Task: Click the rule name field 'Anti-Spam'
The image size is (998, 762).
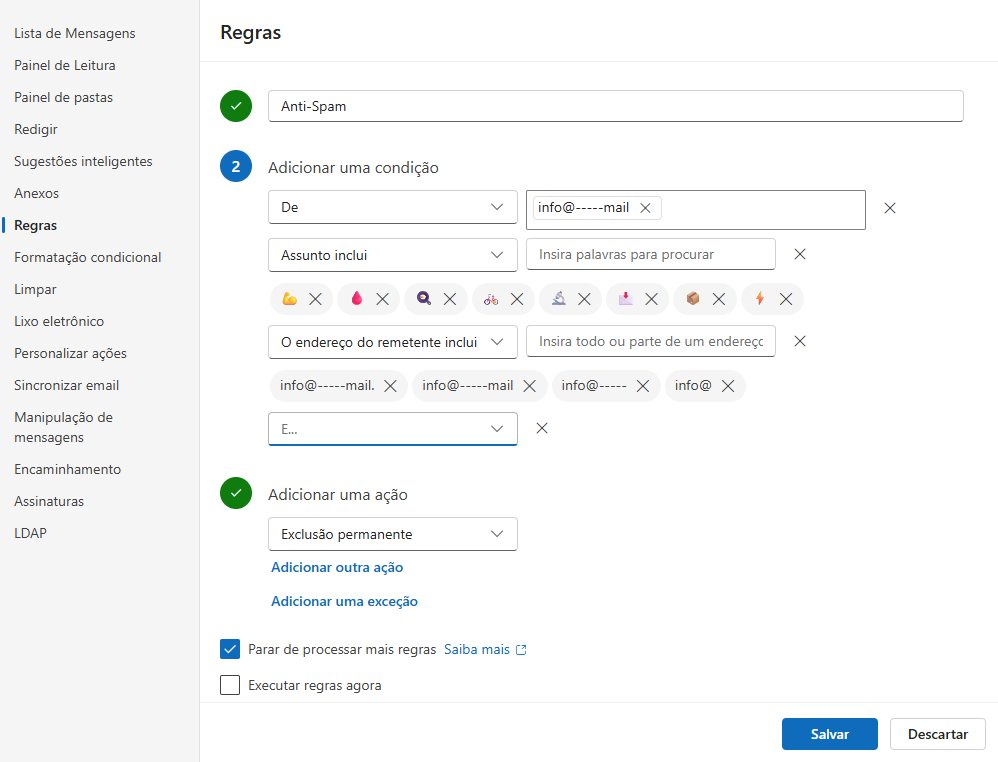Action: [615, 106]
